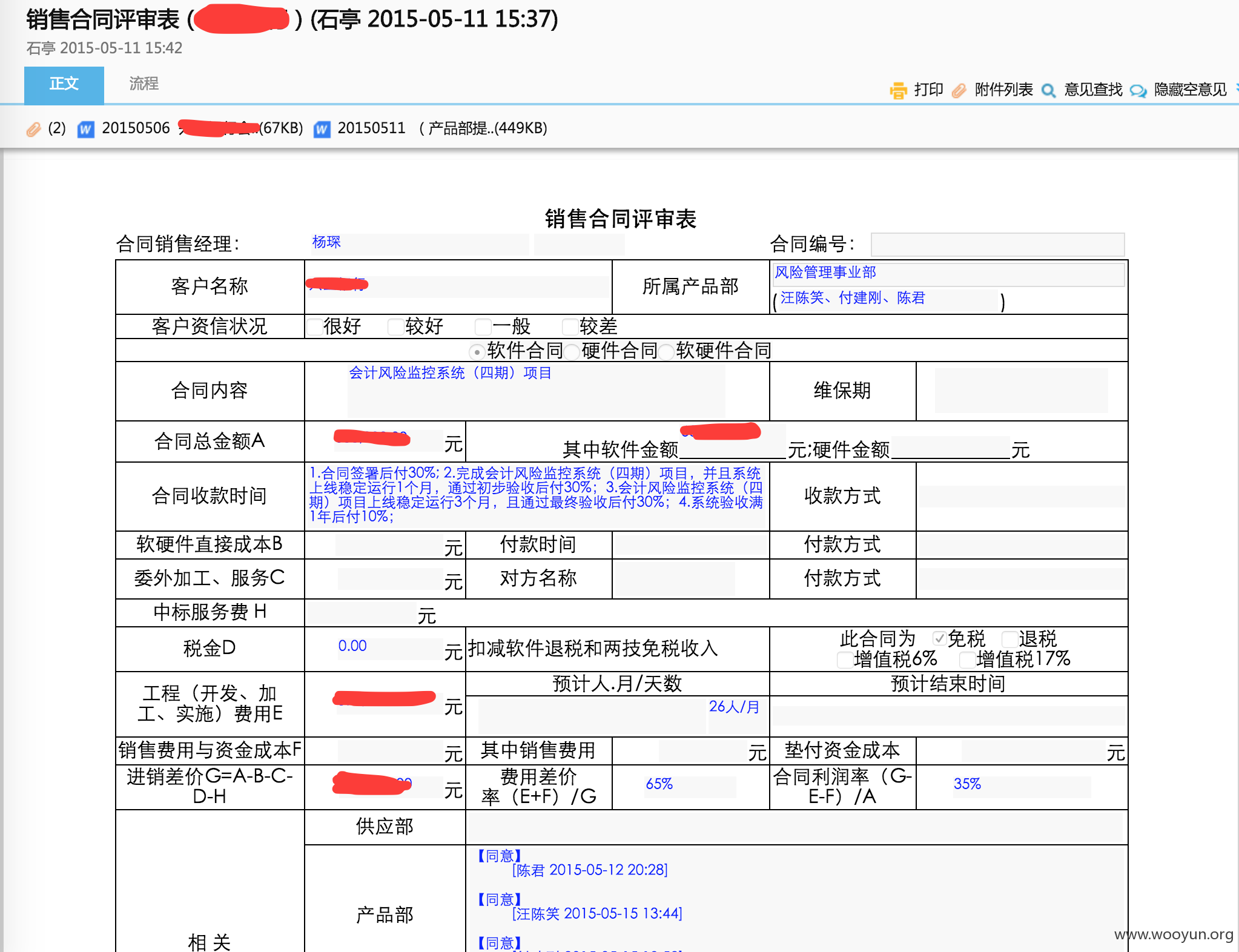Click the 合同利润率 35% value
Screen dimensions: 1239x952
pos(967,784)
